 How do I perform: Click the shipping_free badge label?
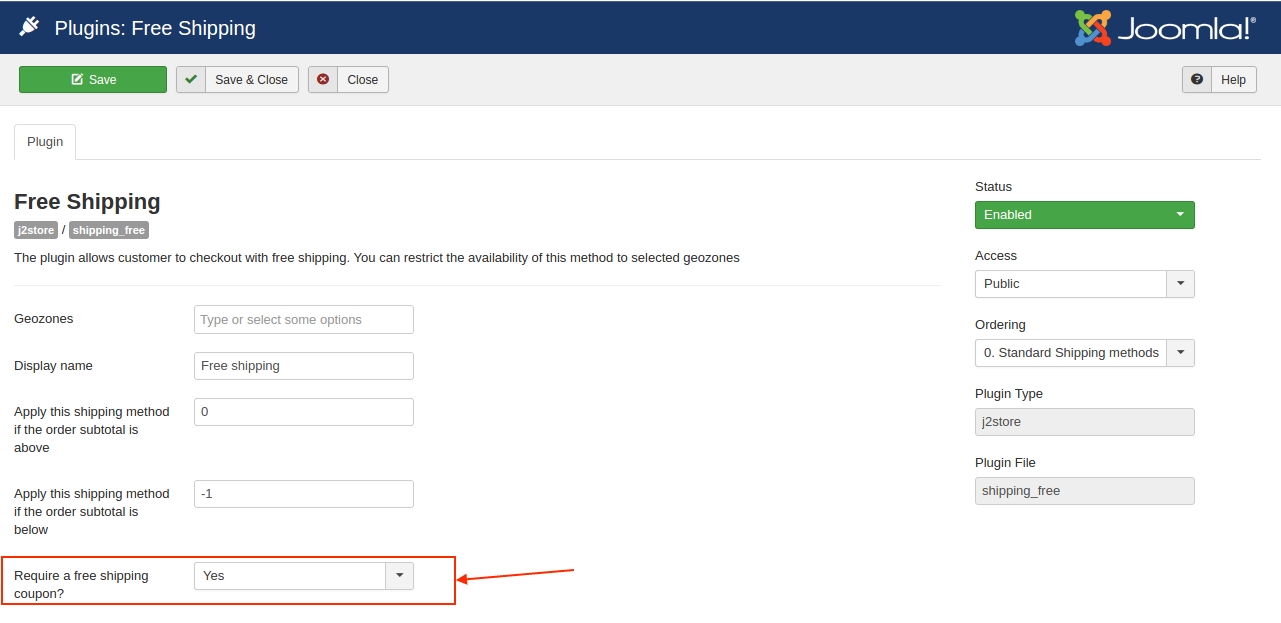(x=109, y=231)
